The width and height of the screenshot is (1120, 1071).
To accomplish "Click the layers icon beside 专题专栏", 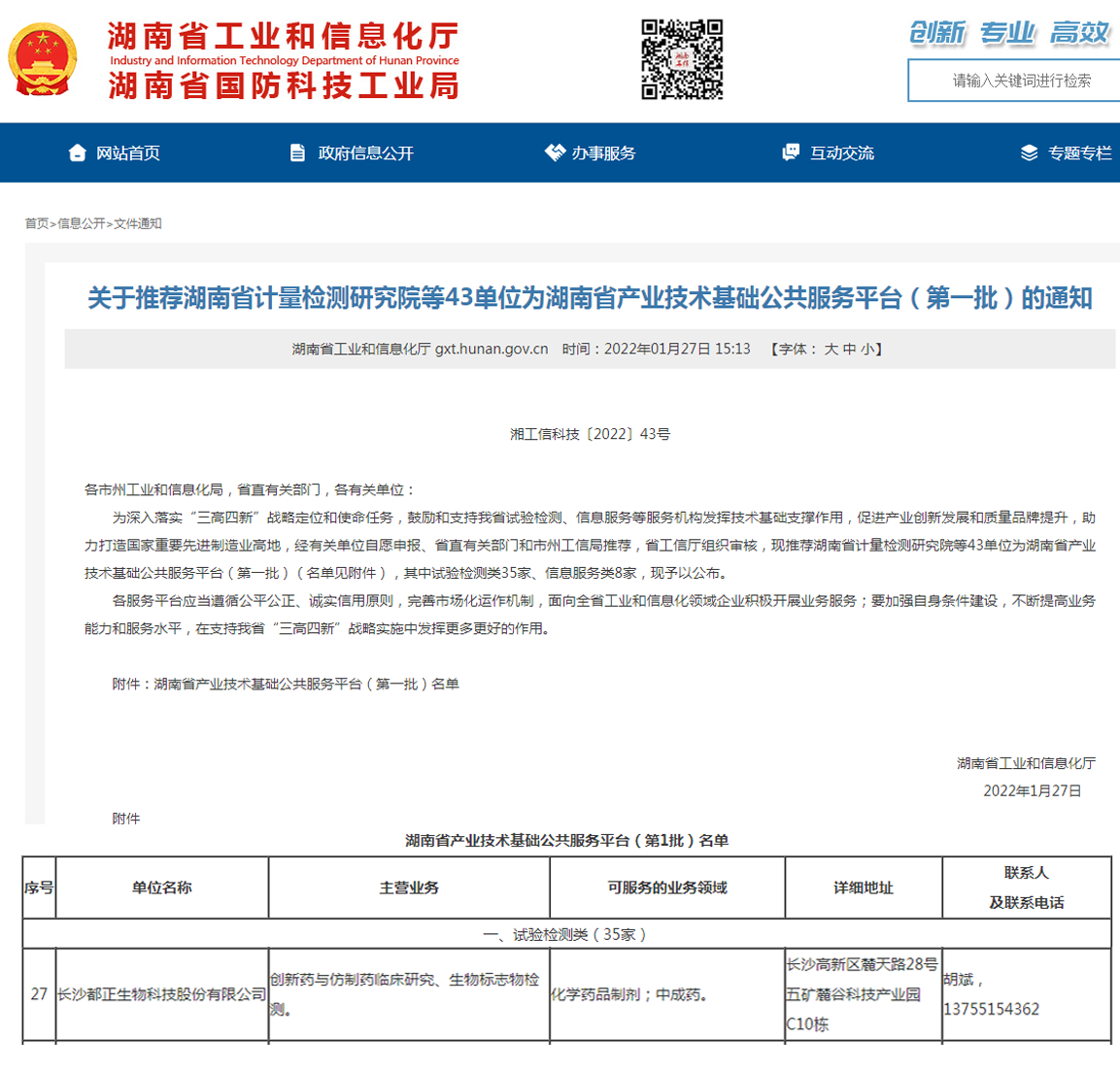I will click(x=1029, y=152).
